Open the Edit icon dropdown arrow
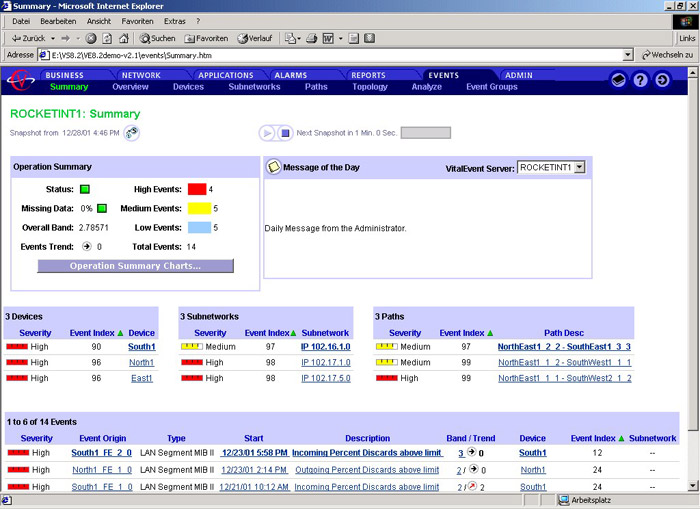 [x=341, y=38]
